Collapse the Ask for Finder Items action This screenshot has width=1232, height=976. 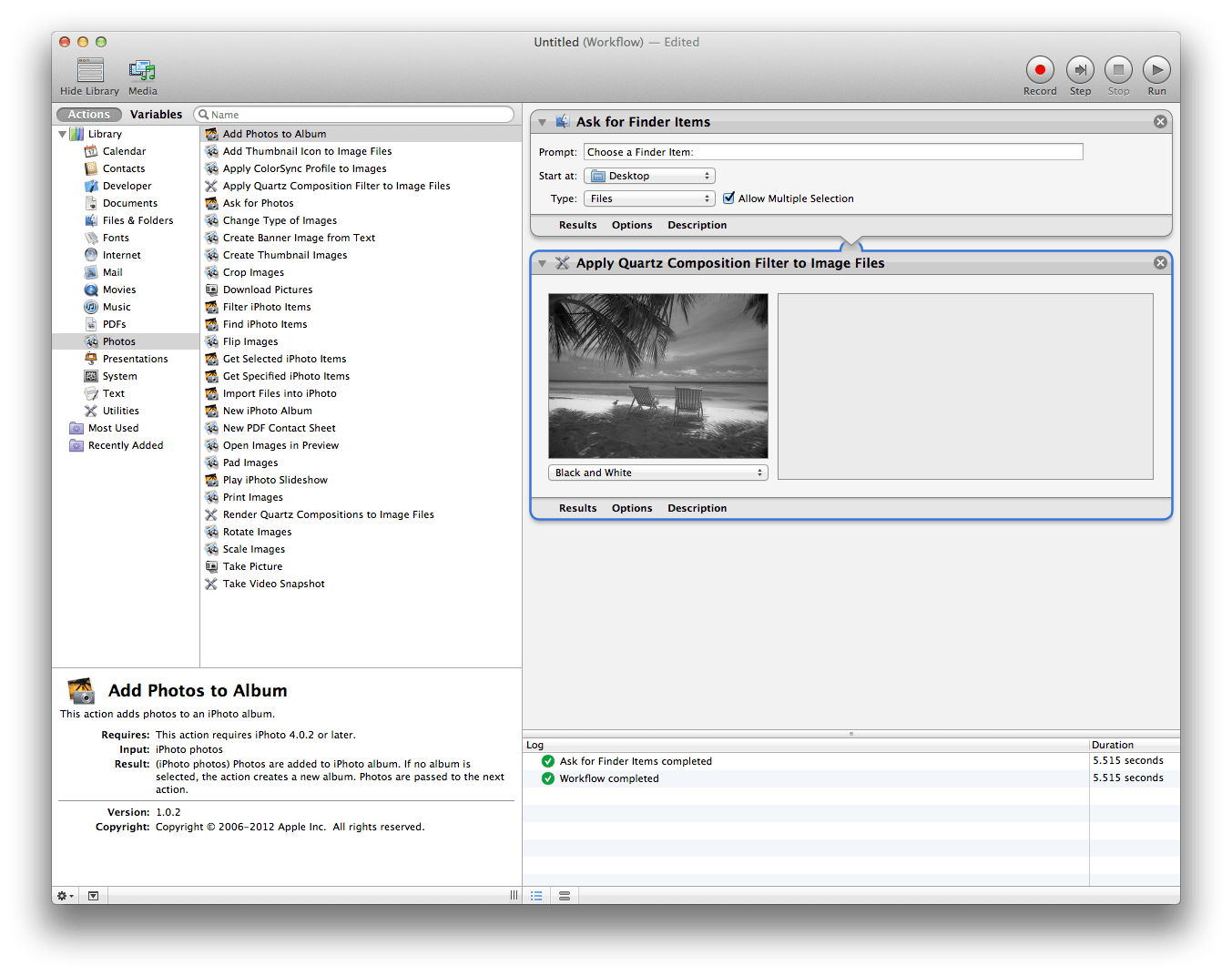tap(542, 121)
